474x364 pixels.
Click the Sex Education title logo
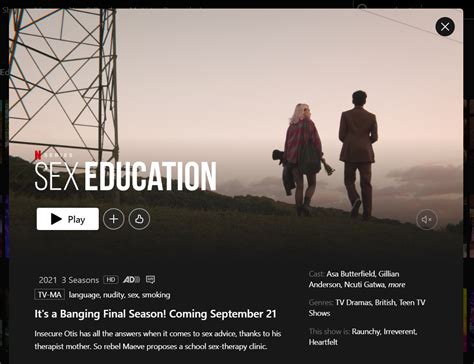point(125,176)
